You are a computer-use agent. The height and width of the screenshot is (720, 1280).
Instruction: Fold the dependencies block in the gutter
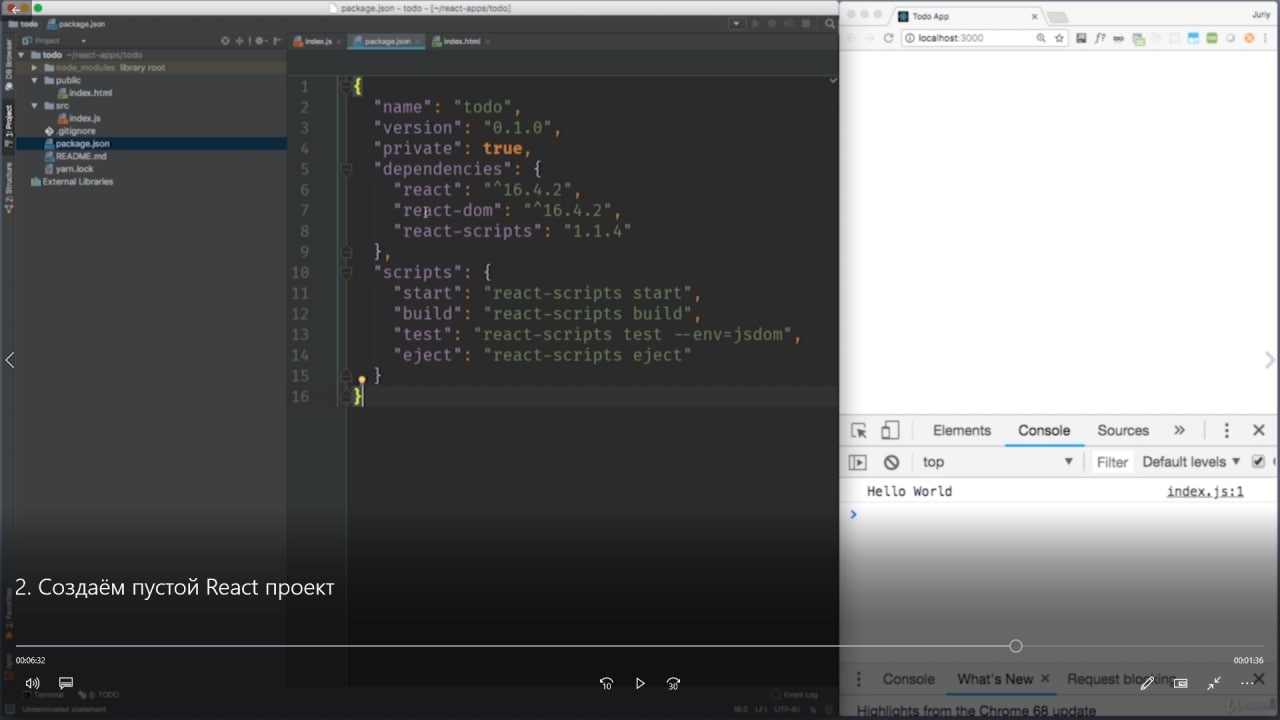tap(346, 169)
